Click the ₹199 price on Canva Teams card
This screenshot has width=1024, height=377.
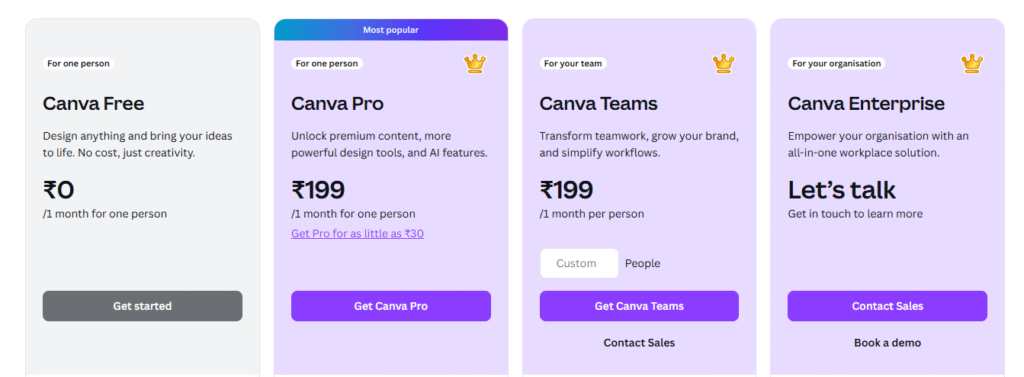point(566,189)
